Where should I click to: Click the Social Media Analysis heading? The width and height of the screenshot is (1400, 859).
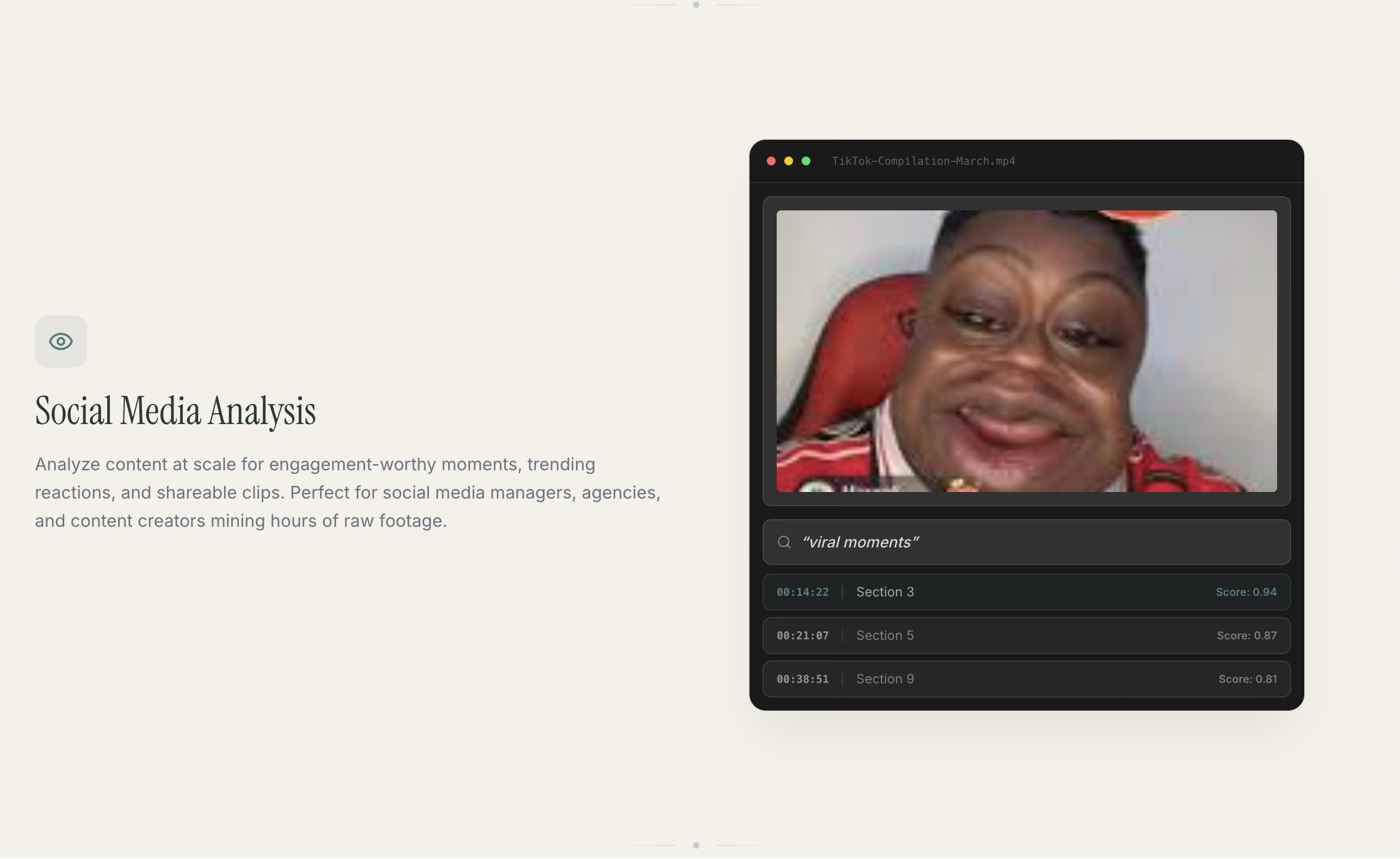pyautogui.click(x=176, y=410)
